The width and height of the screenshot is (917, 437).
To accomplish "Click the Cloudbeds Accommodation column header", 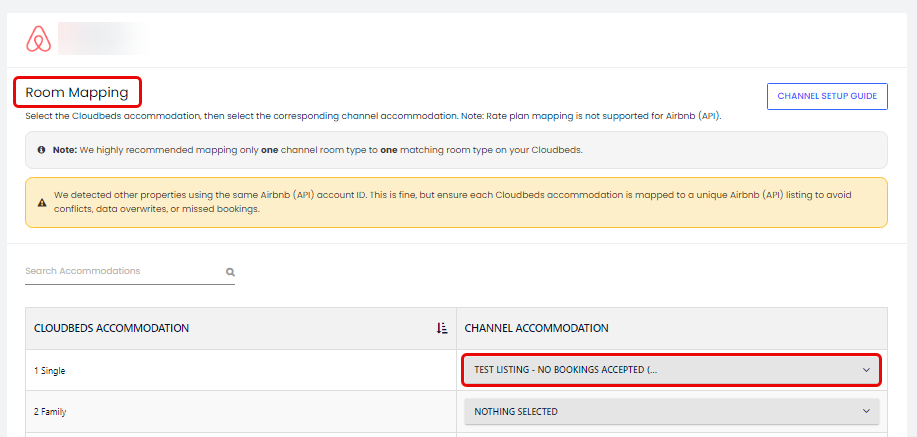I will (x=112, y=328).
